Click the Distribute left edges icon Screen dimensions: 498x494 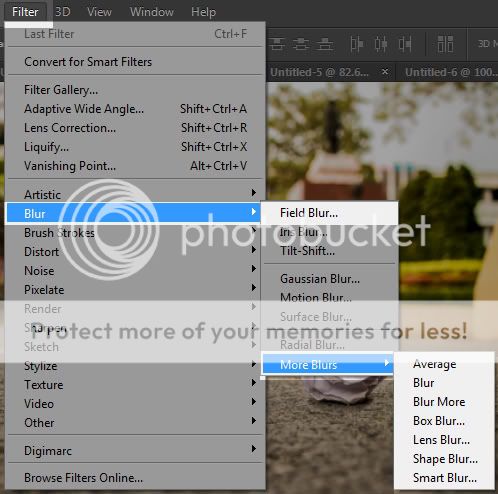pyautogui.click(x=356, y=44)
